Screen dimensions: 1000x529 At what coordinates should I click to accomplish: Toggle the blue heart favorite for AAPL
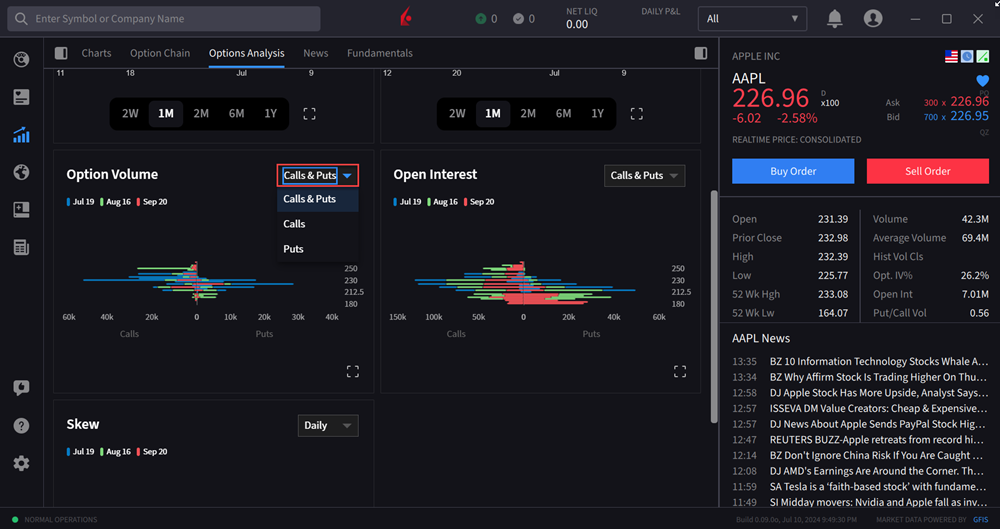tap(982, 81)
